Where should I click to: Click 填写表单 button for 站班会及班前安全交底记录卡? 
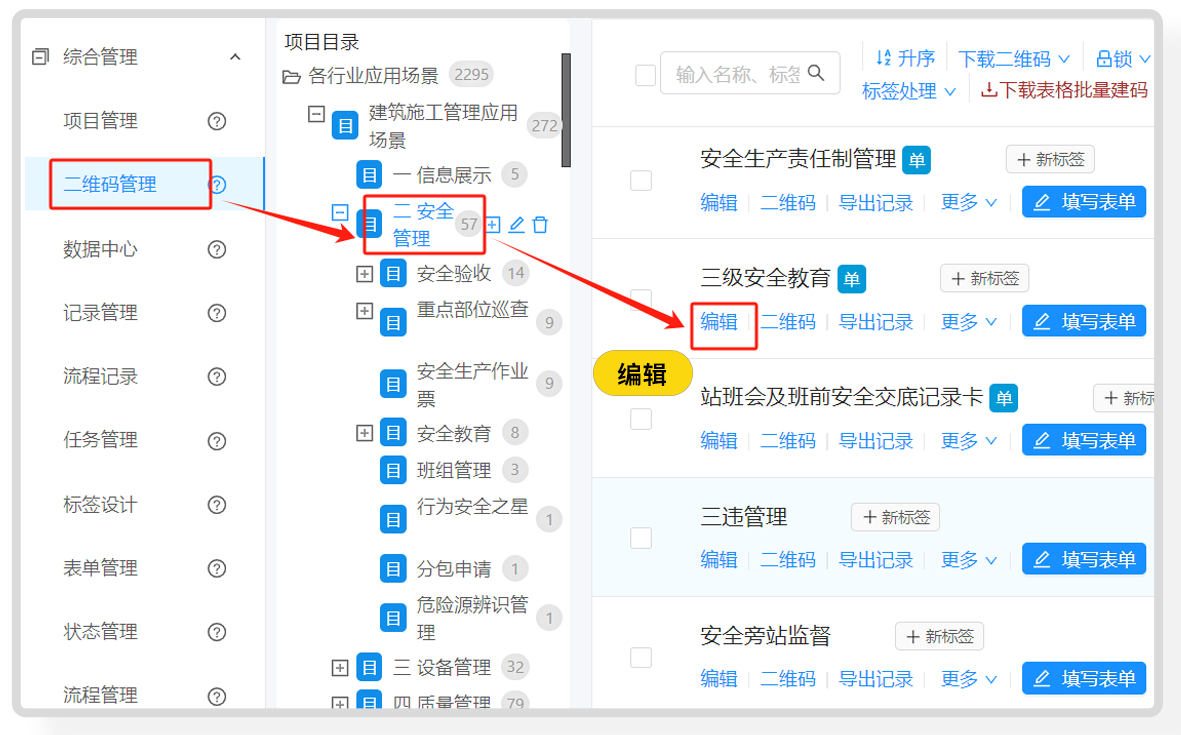1084,440
